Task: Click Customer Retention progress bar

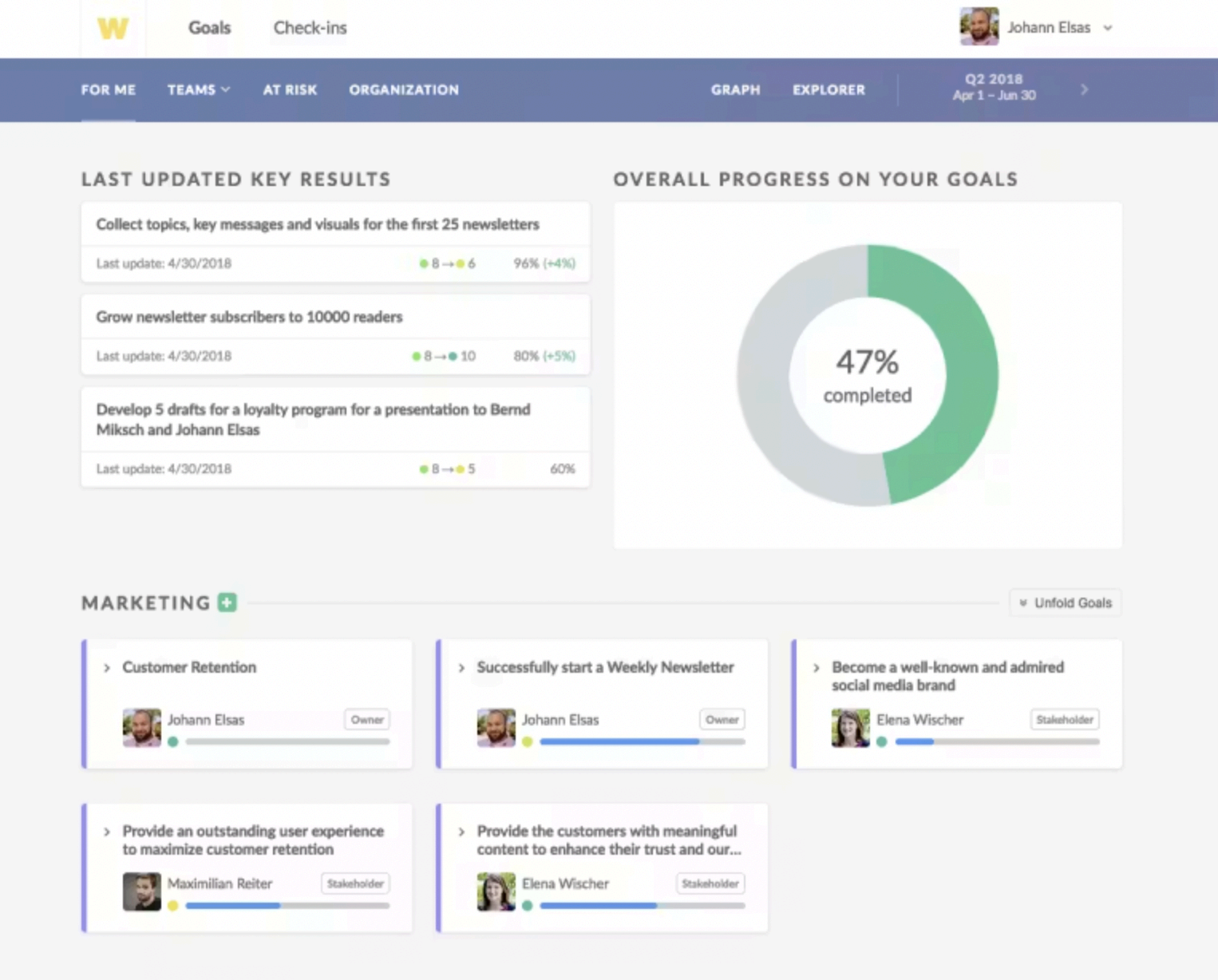Action: (287, 741)
